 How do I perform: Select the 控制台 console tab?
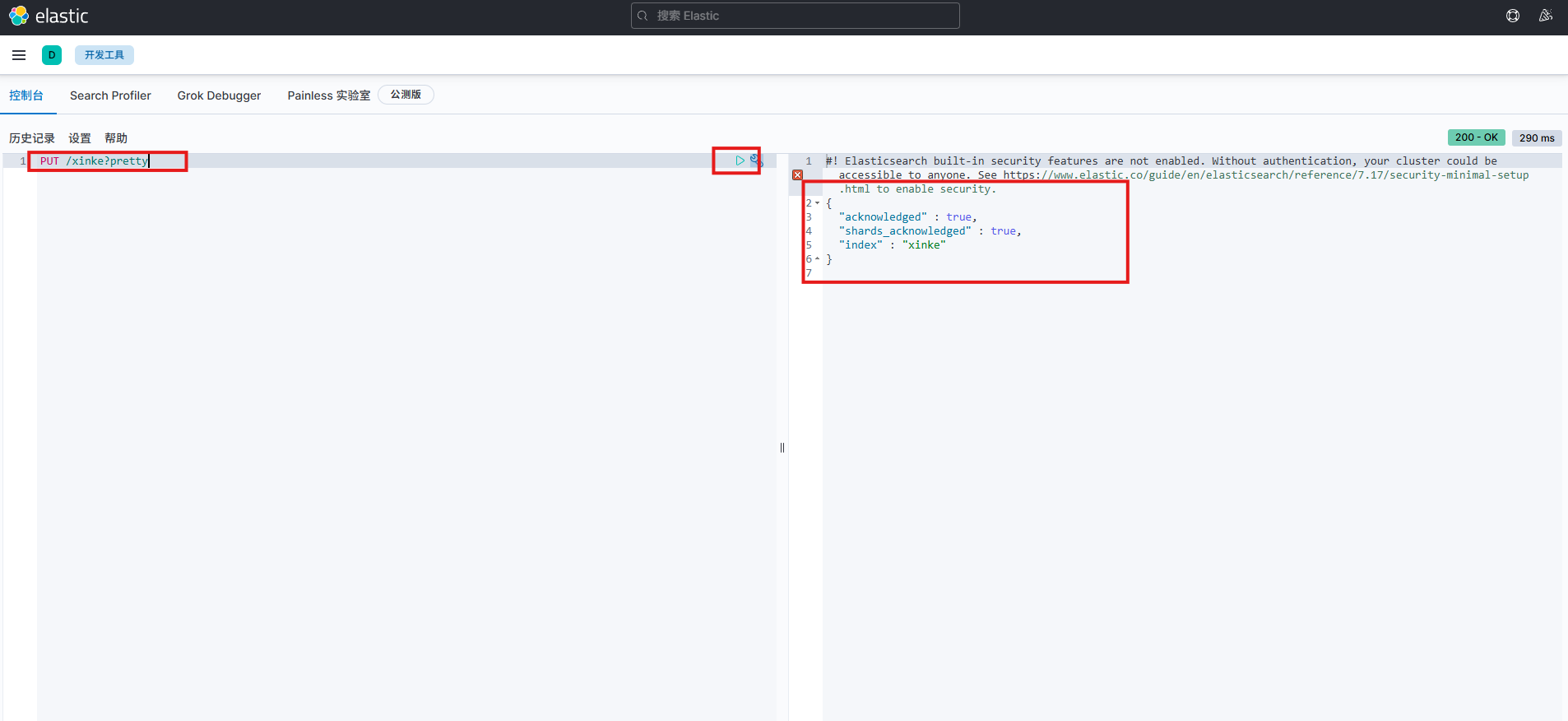click(x=26, y=95)
